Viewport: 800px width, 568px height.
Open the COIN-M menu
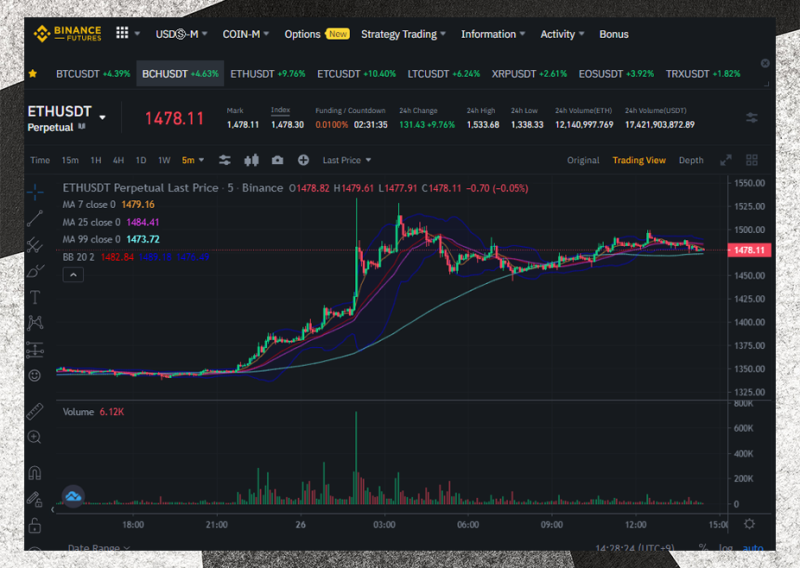[245, 34]
